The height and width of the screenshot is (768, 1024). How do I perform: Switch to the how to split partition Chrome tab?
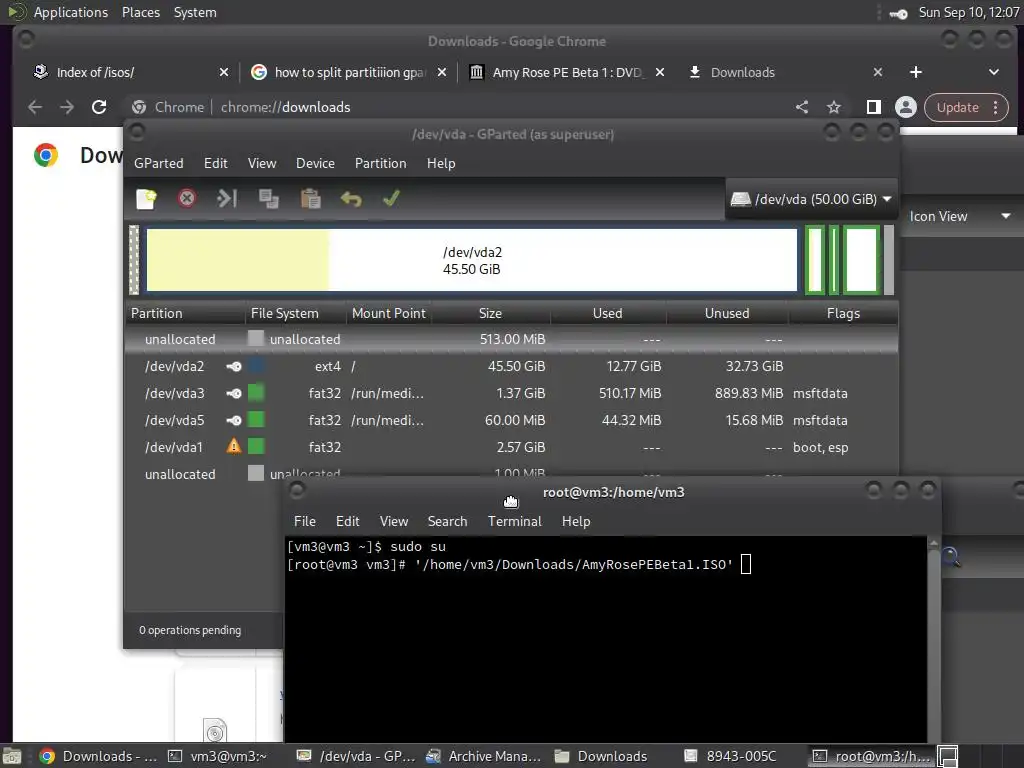click(x=350, y=72)
